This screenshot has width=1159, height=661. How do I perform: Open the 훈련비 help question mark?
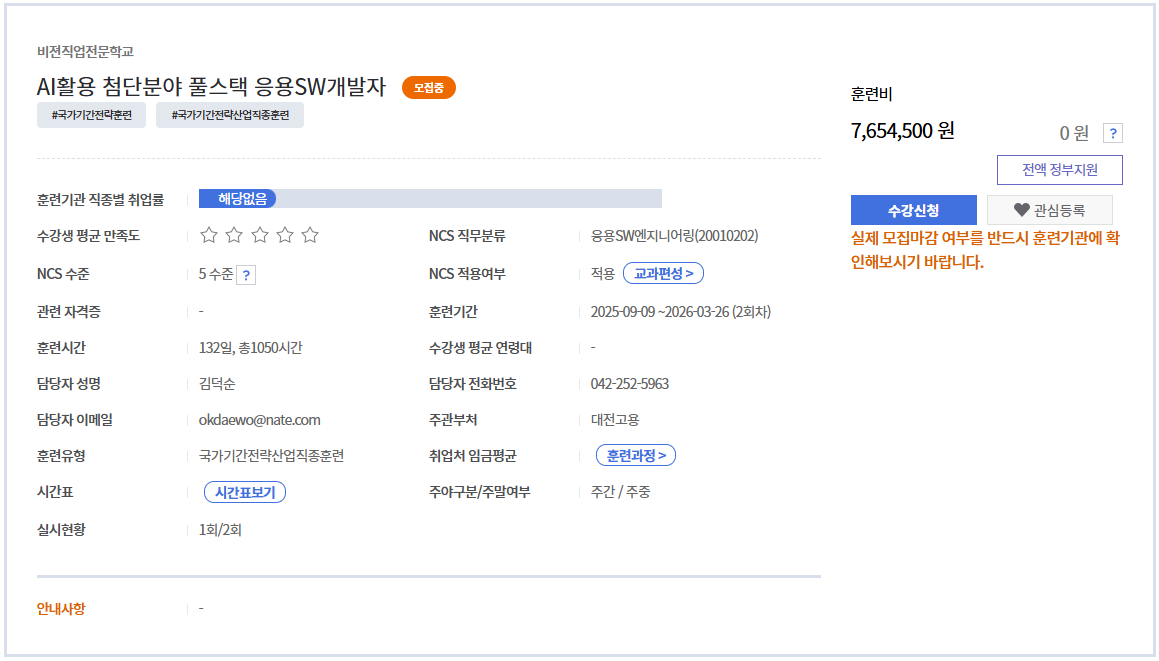coord(1113,133)
